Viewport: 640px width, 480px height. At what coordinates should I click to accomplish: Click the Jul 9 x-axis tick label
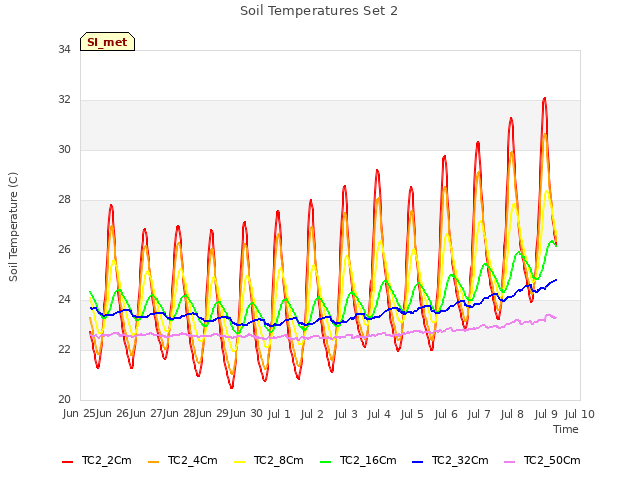546,414
